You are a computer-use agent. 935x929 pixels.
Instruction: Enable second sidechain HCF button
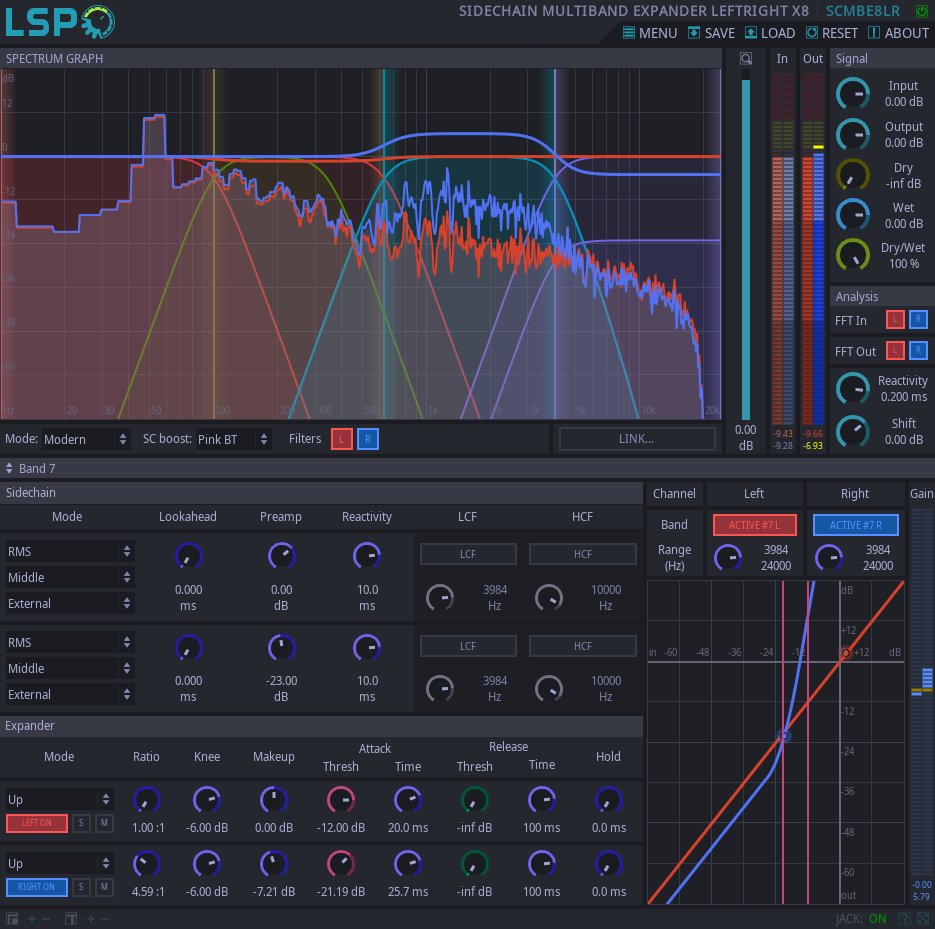[583, 646]
